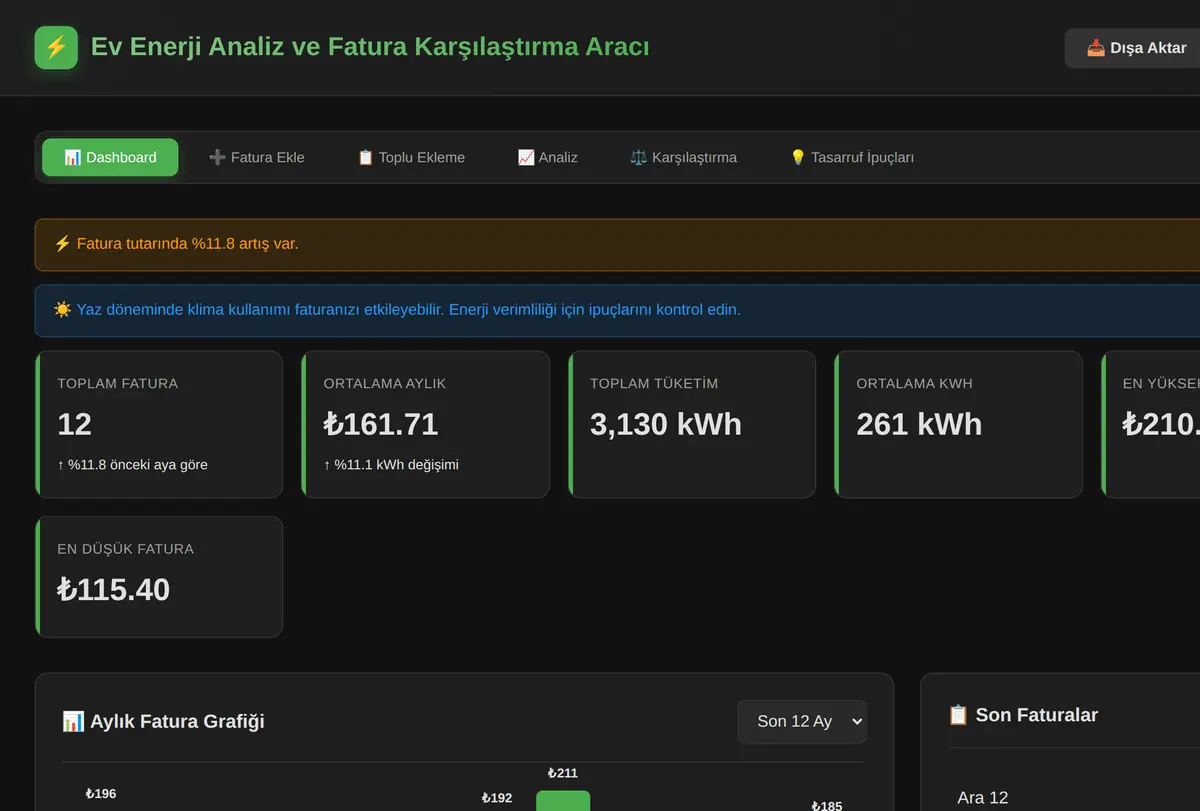The height and width of the screenshot is (811, 1200).
Task: Click the ₺196 chart bar label
Action: pos(101,794)
